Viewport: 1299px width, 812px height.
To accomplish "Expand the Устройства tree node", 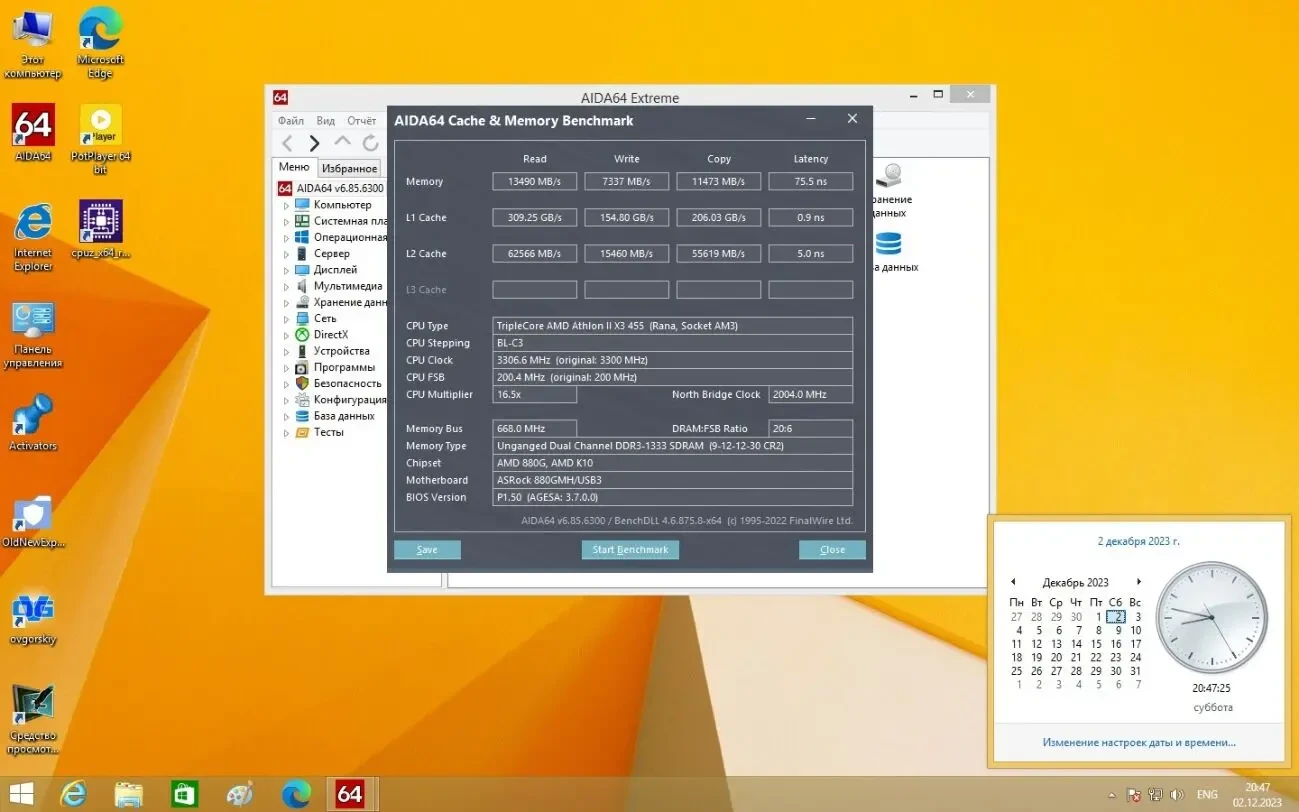I will pyautogui.click(x=288, y=350).
